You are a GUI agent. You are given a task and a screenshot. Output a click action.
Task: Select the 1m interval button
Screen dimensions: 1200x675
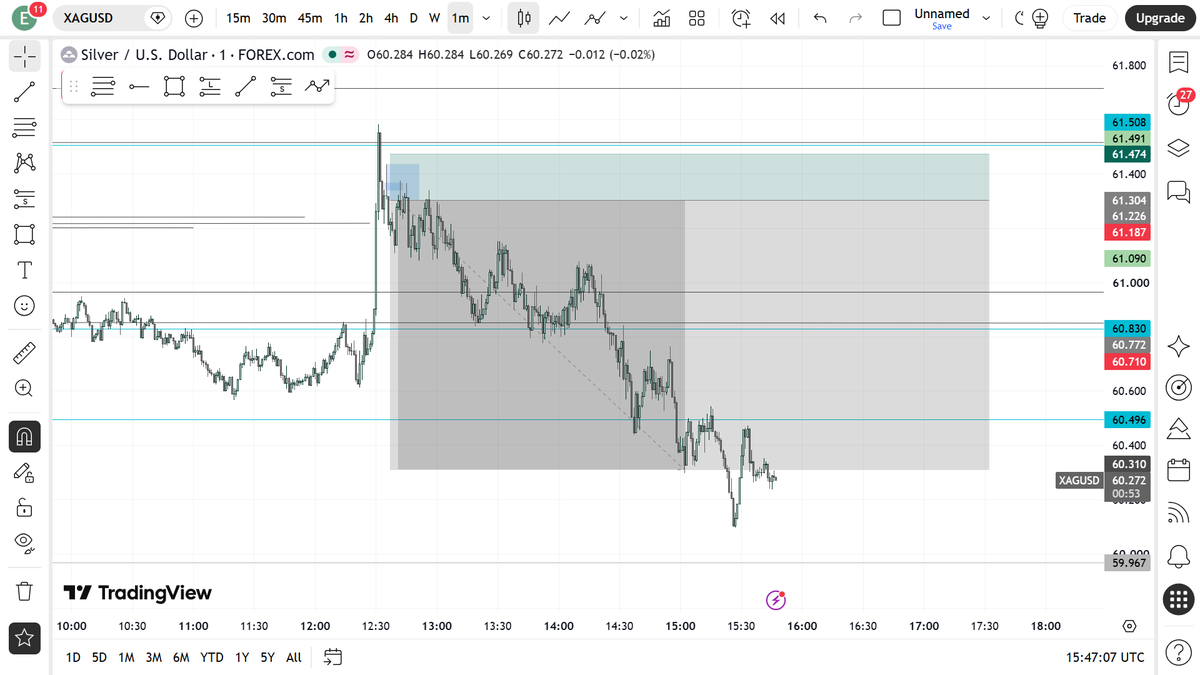[x=460, y=18]
